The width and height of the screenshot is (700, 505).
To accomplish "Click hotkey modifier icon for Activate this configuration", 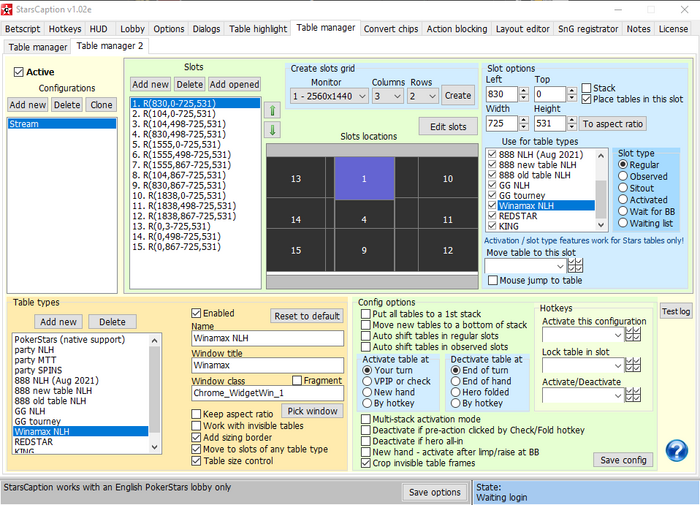I will click(632, 335).
